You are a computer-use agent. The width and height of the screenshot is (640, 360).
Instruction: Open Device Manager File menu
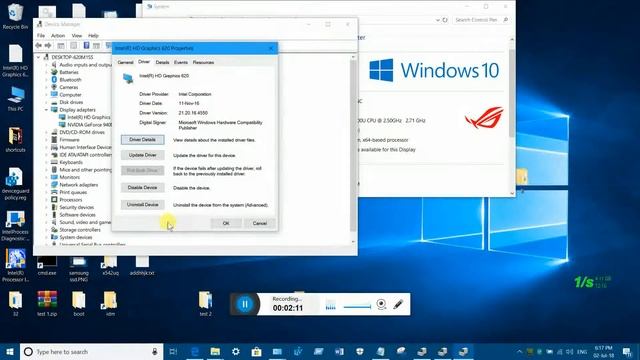click(41, 36)
